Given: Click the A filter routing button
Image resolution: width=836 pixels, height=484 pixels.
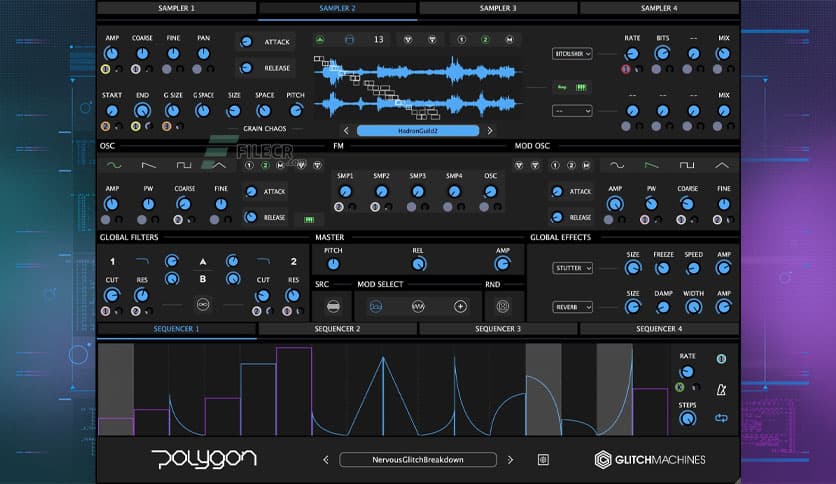Looking at the screenshot, I should [203, 262].
